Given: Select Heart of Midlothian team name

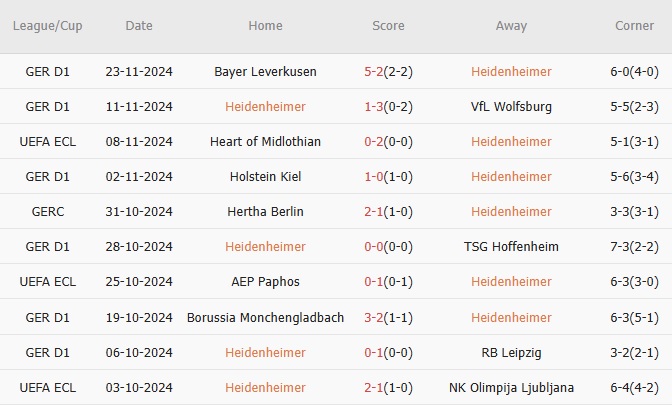Looking at the screenshot, I should tap(265, 142).
